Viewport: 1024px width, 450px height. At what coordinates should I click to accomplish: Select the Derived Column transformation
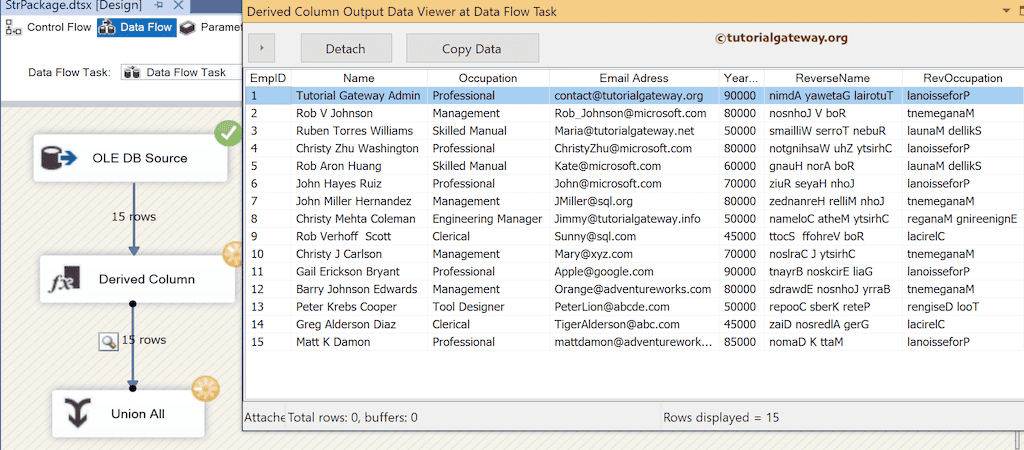click(x=137, y=279)
